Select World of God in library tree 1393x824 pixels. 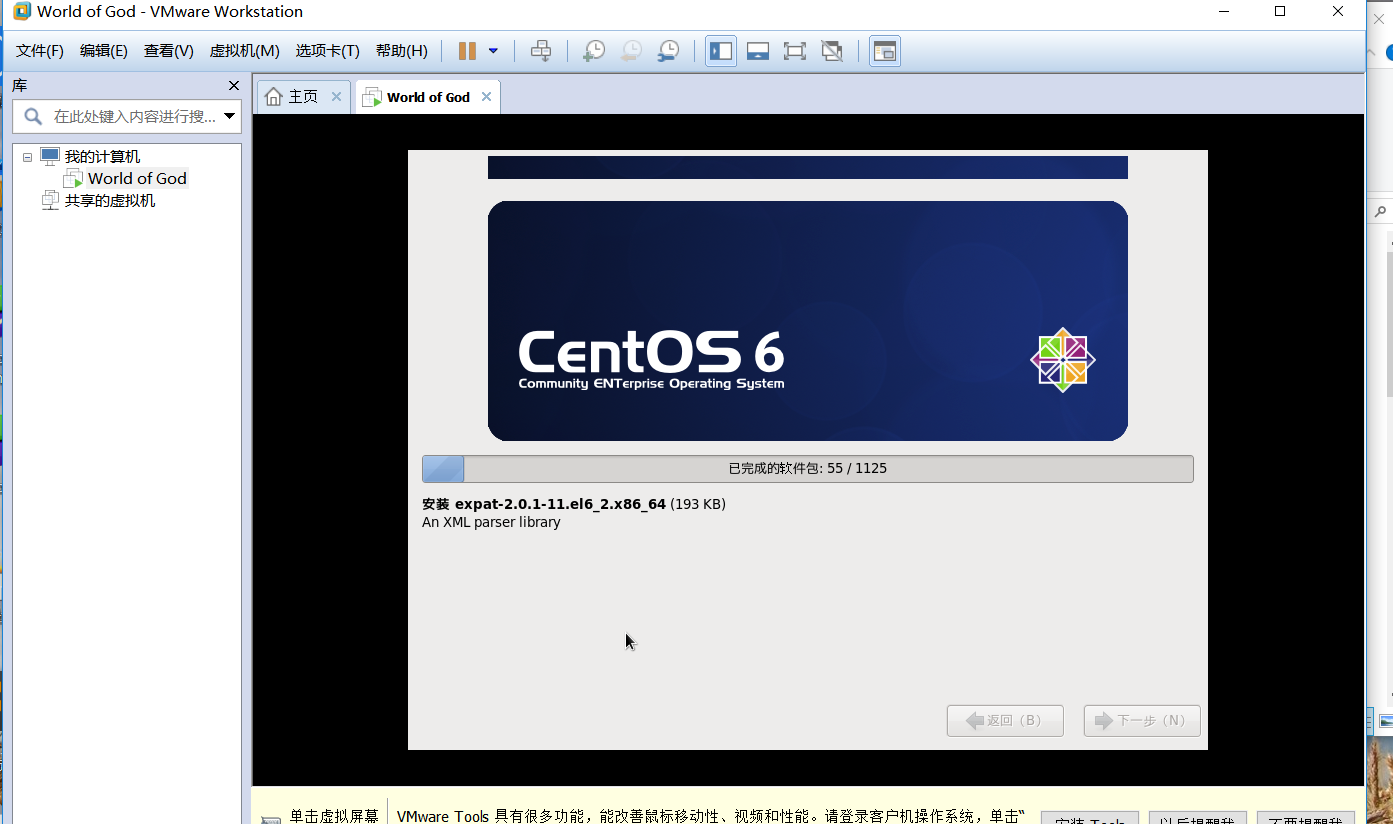(137, 178)
